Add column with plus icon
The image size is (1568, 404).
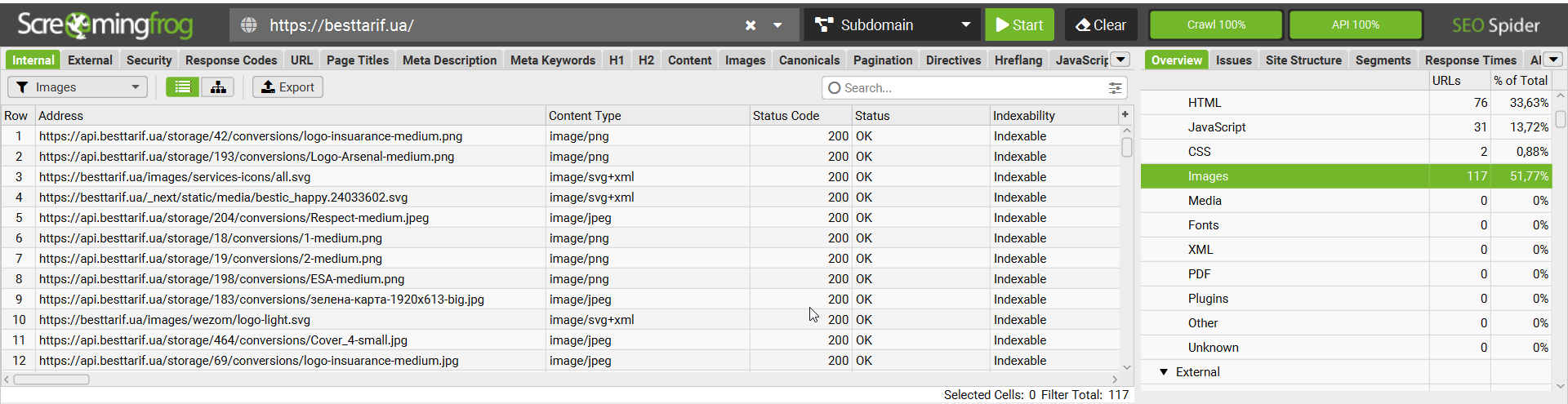1125,114
